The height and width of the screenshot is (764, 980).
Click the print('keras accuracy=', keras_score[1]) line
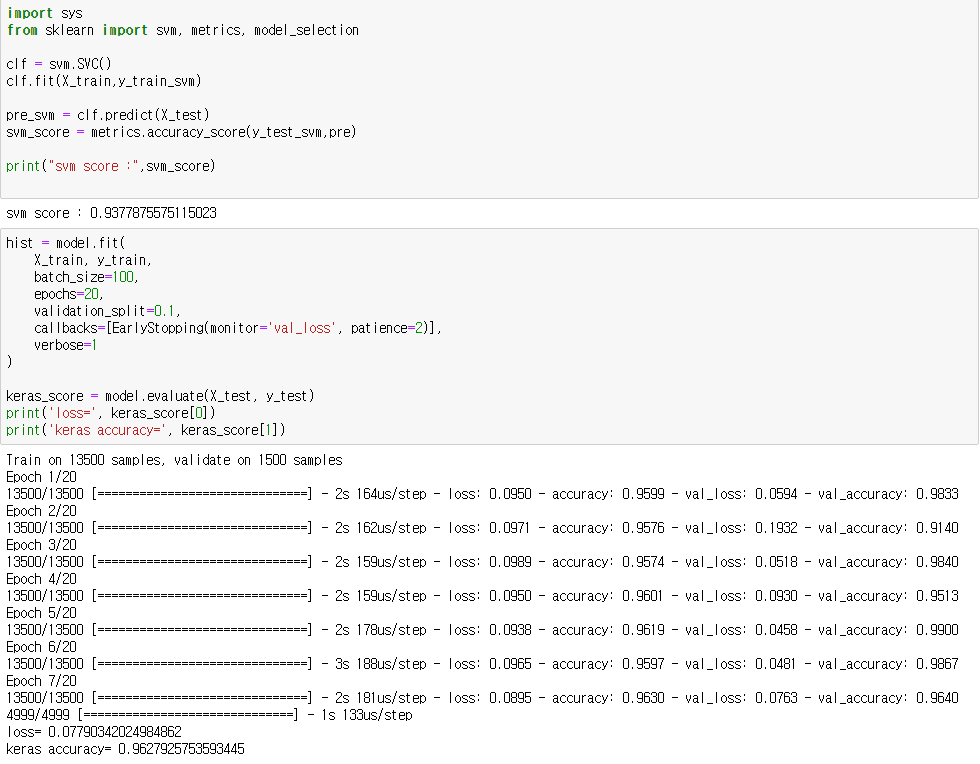point(146,430)
